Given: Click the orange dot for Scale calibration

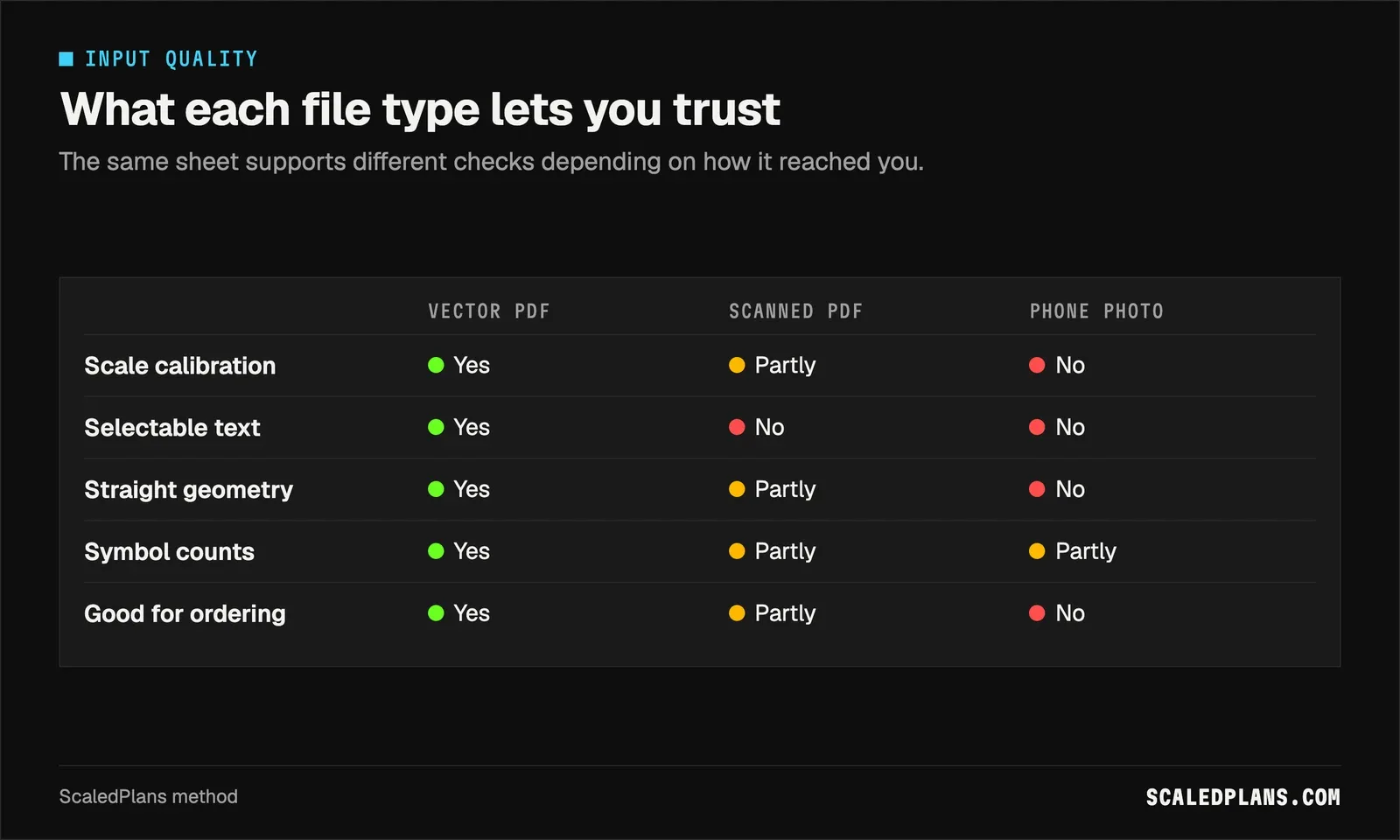Looking at the screenshot, I should coord(737,366).
